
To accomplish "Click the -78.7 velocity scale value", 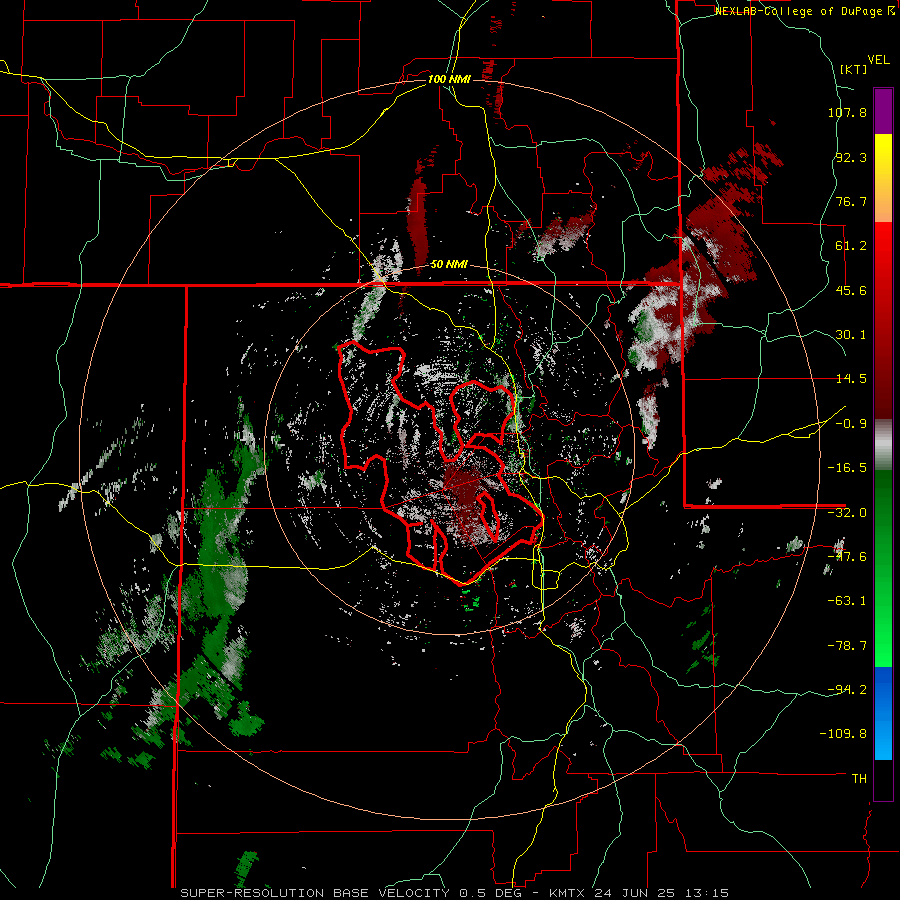I will pos(847,646).
